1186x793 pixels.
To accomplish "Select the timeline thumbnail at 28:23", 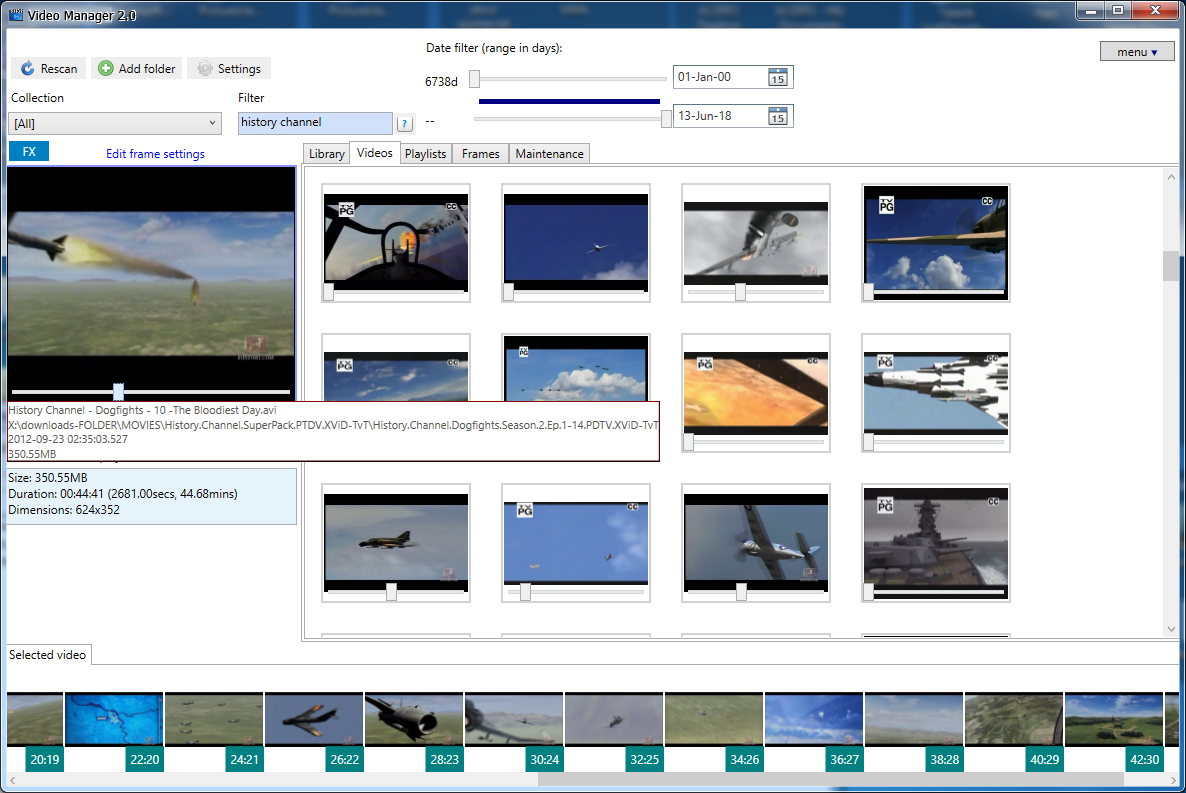I will (x=414, y=718).
